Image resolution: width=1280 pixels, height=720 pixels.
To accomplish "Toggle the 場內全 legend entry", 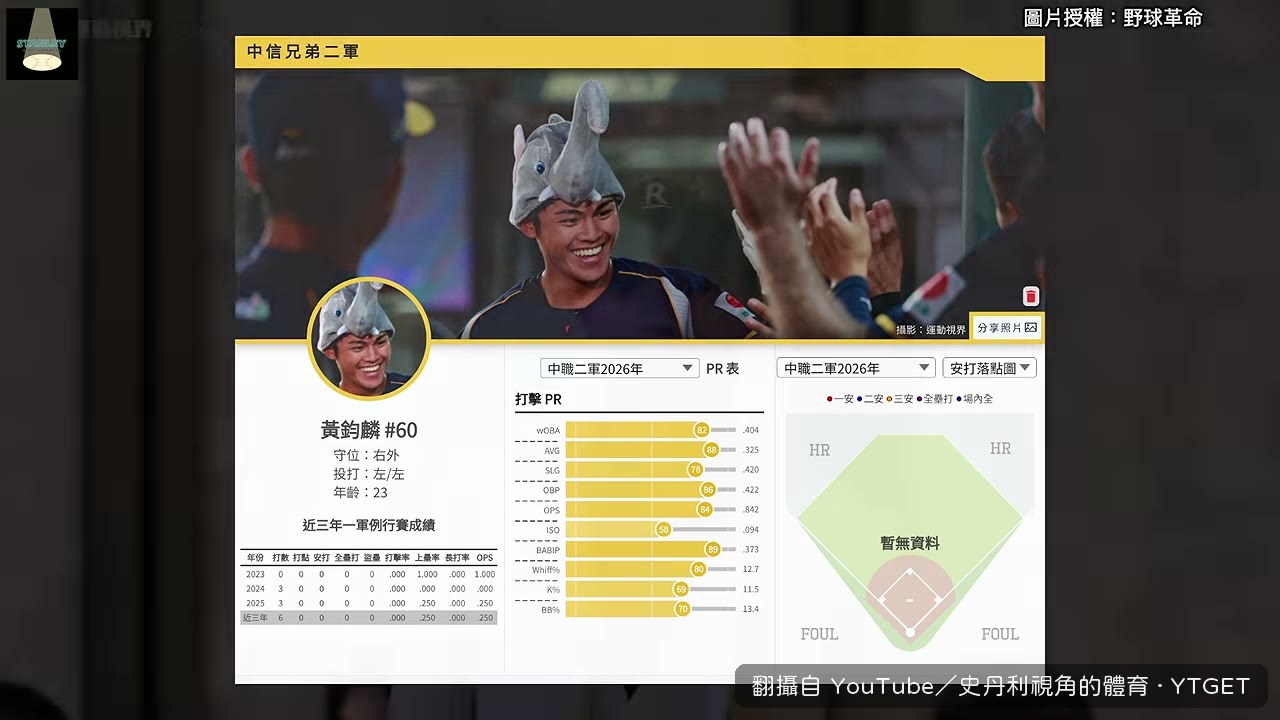I will 975,399.
